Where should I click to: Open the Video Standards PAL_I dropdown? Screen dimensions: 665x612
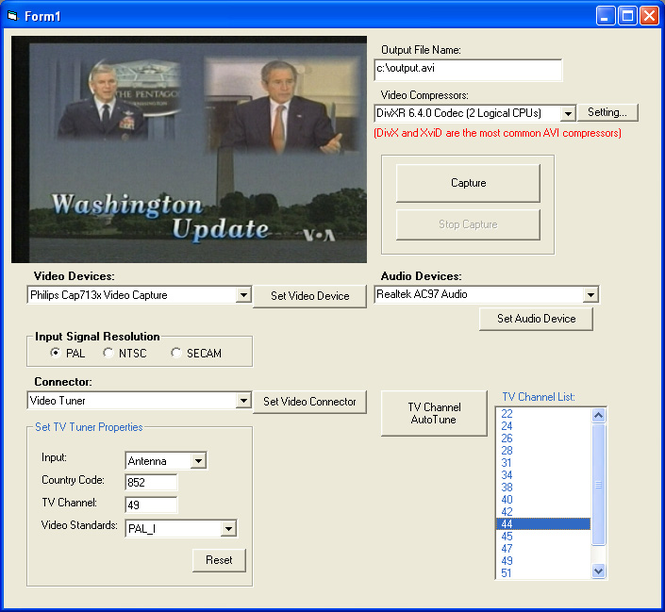(229, 529)
